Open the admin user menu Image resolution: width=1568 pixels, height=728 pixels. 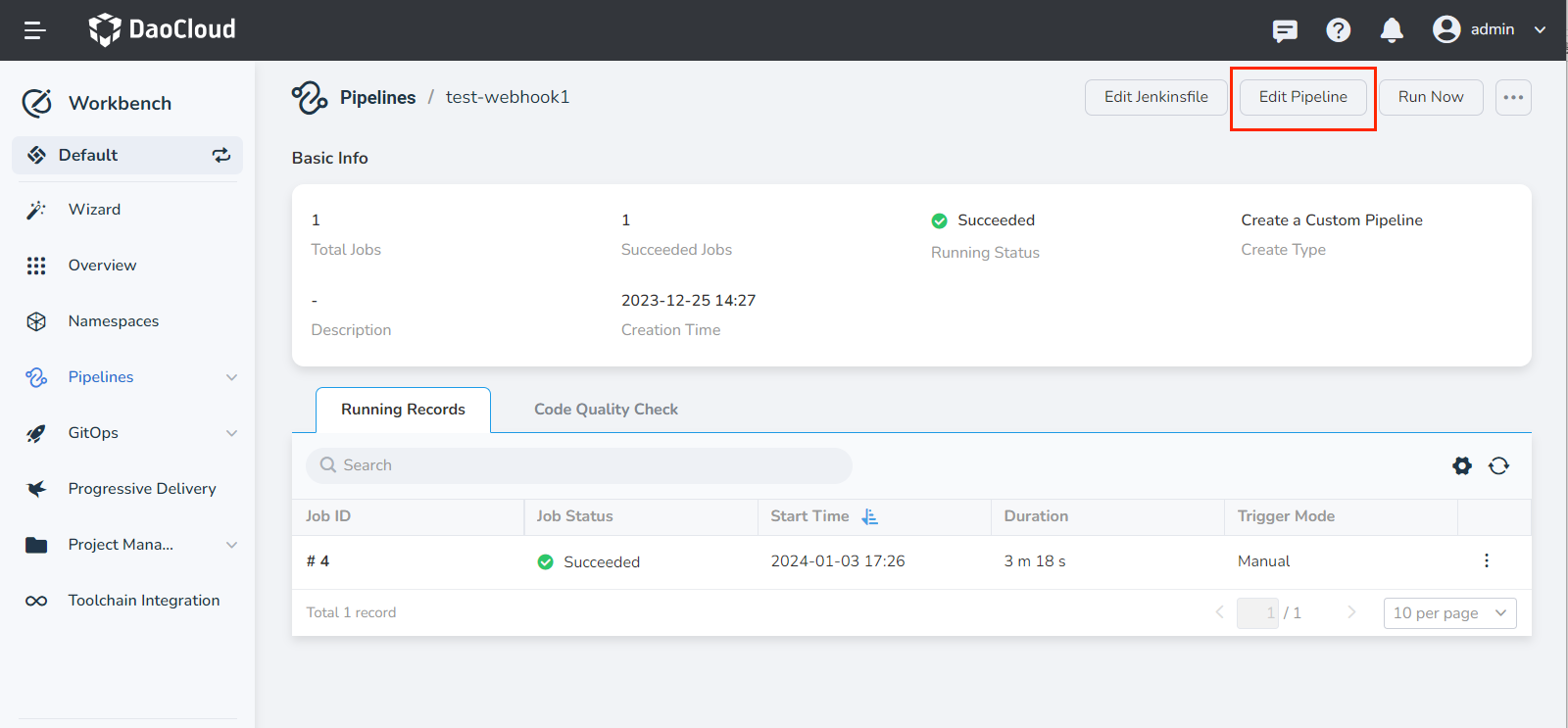(1488, 29)
